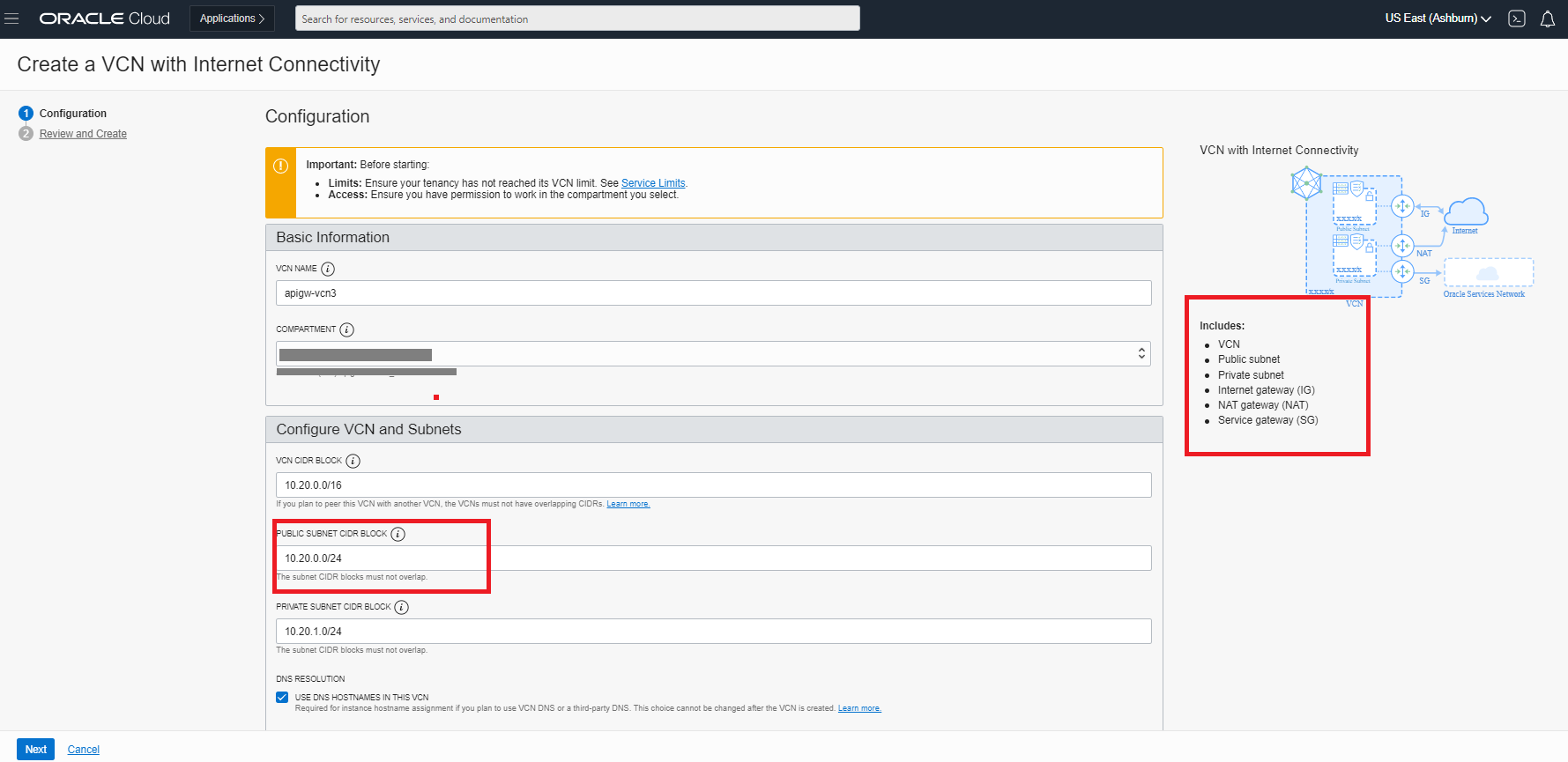Focus the search resources and services box
This screenshot has height=762, width=1568.
tap(576, 18)
